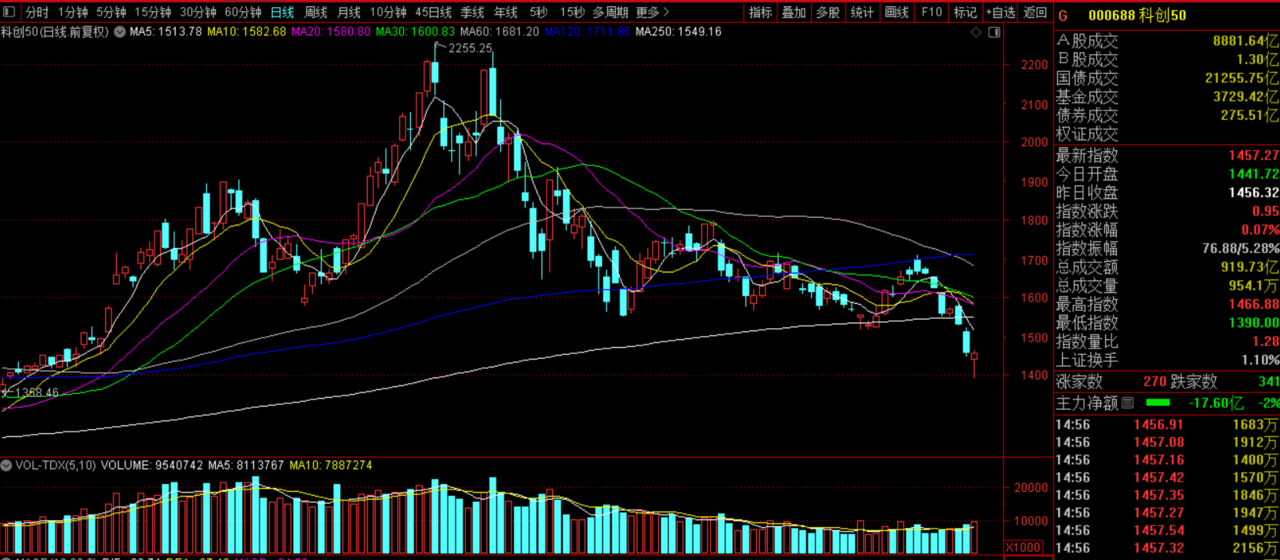Click the 叠加 overlay button

pyautogui.click(x=794, y=13)
